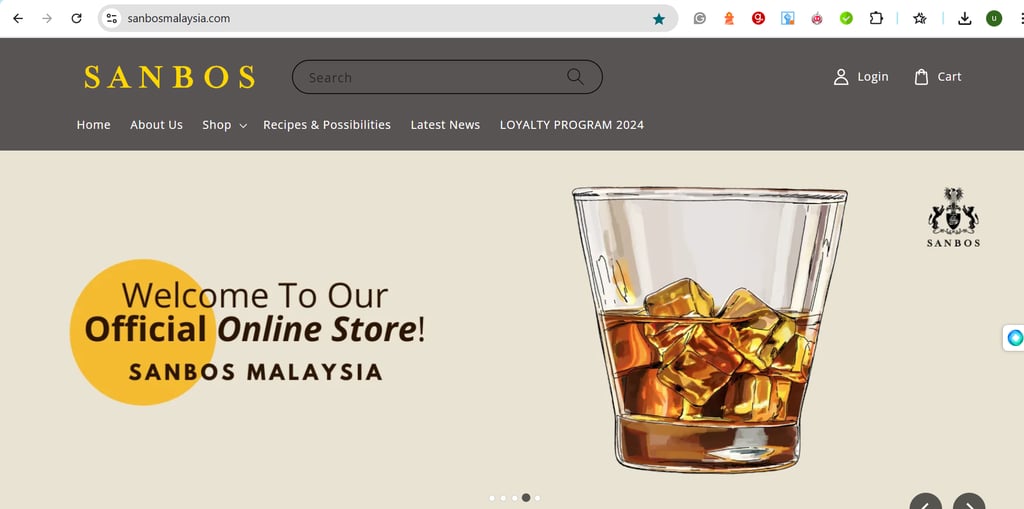The image size is (1024, 509).
Task: Select the last carousel dot
Action: tap(537, 498)
